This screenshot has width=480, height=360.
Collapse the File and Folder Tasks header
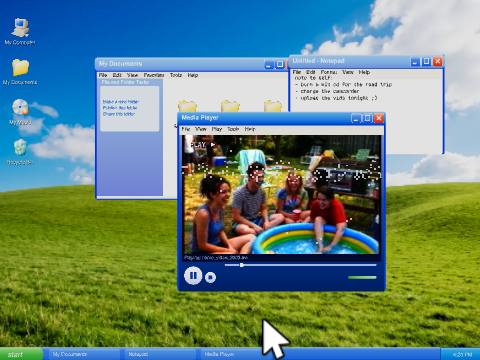pyautogui.click(x=131, y=82)
